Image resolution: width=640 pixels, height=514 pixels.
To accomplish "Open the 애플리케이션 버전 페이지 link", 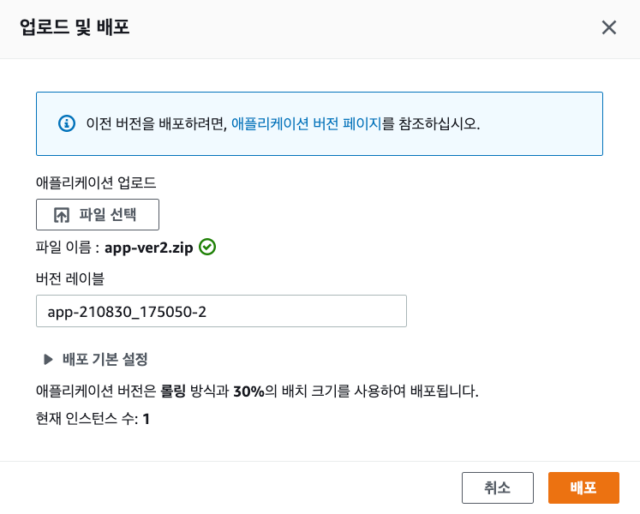I will (306, 123).
